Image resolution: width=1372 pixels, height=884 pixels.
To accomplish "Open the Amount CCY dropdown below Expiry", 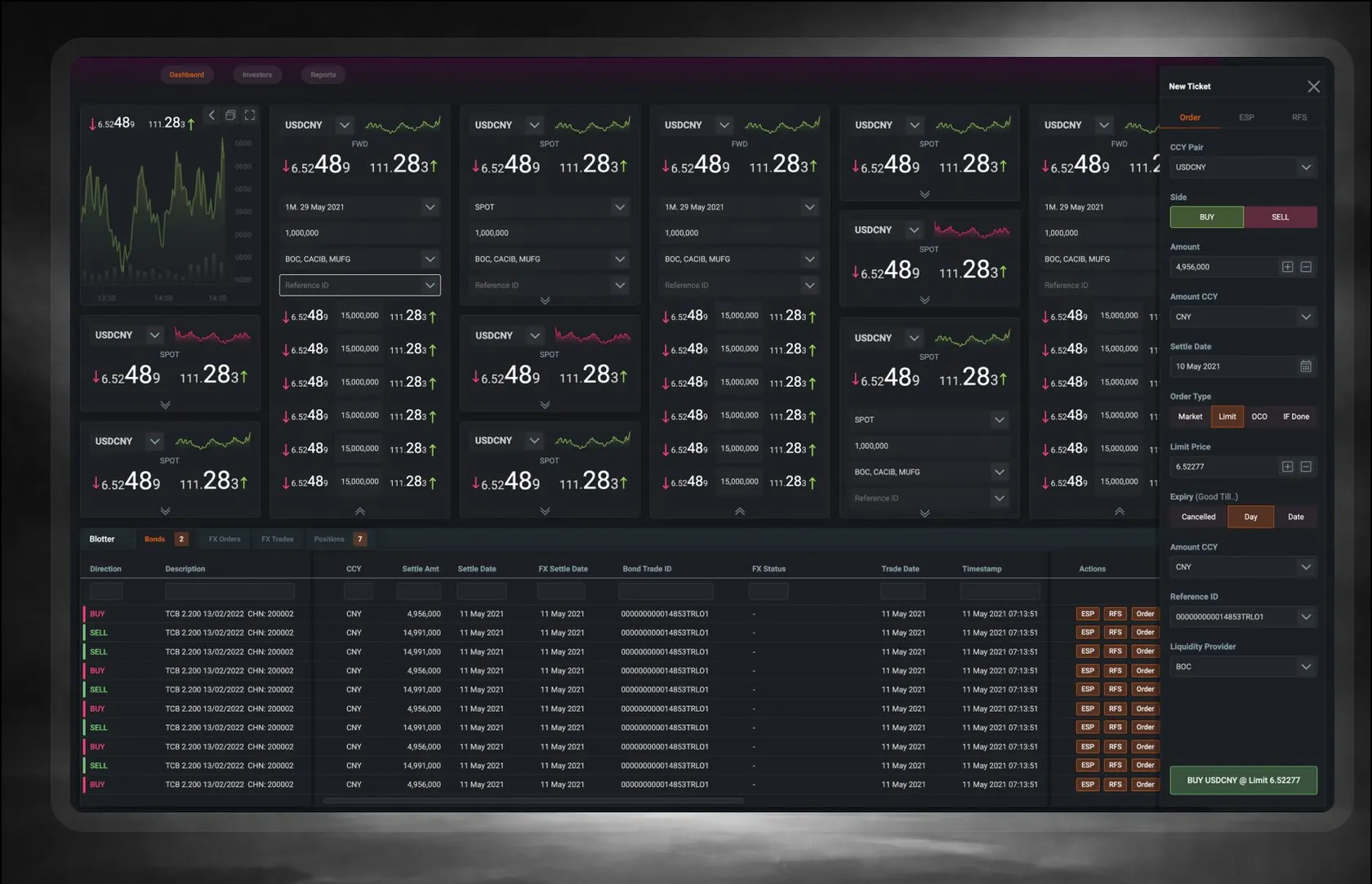I will point(1243,567).
